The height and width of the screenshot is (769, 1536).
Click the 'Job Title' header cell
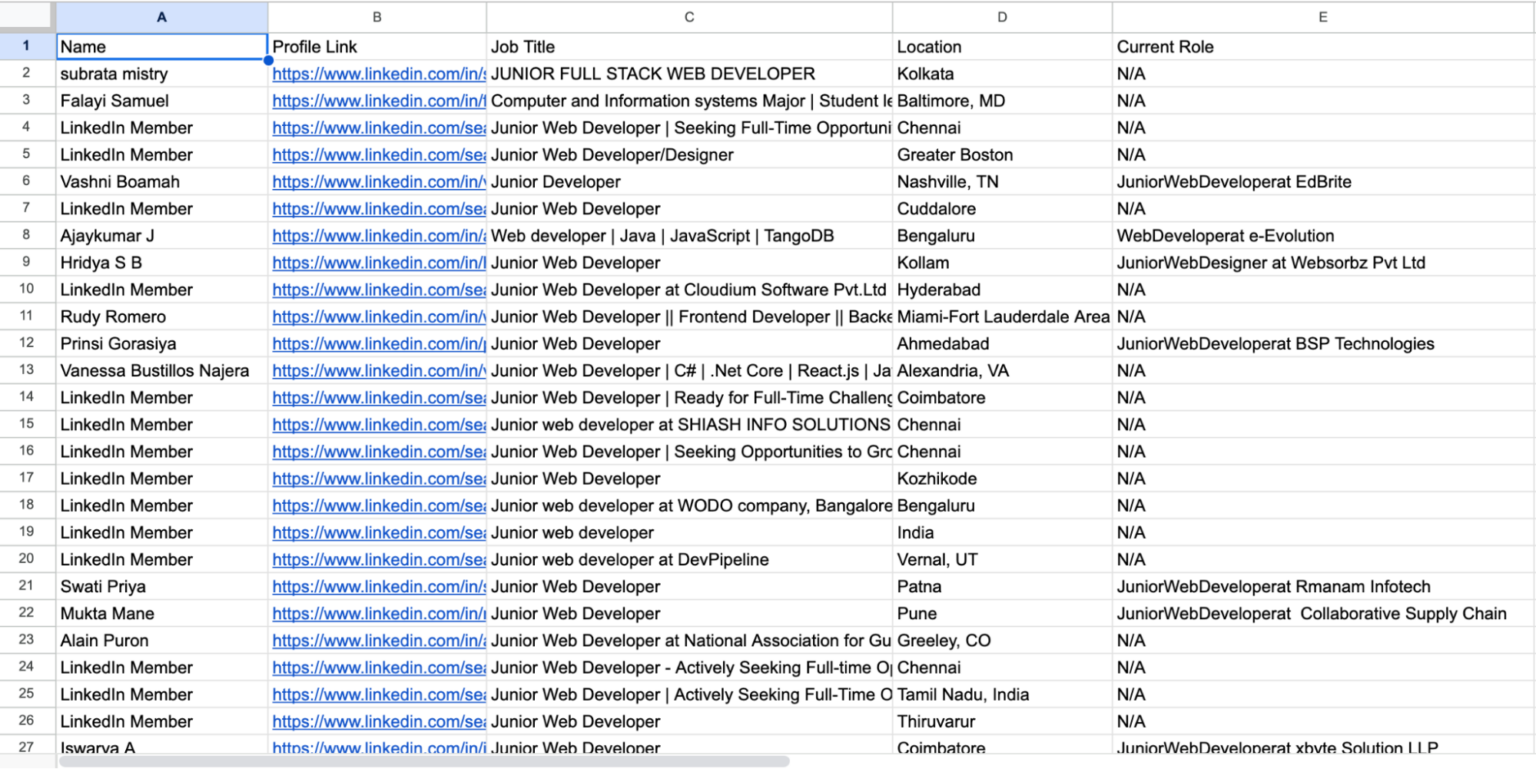[x=690, y=46]
